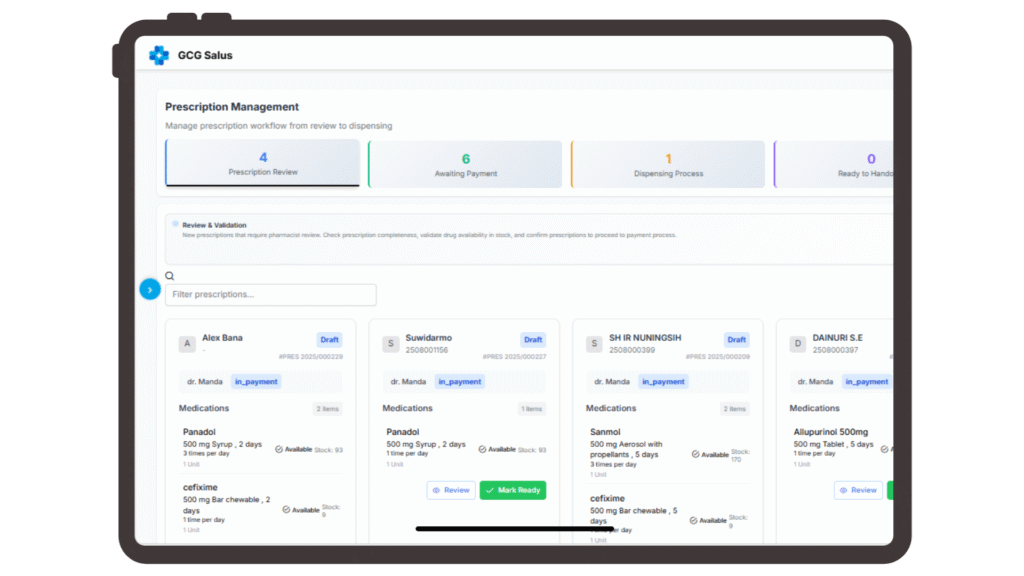Select the Dispensing Process tab
The height and width of the screenshot is (576, 1024).
(668, 165)
